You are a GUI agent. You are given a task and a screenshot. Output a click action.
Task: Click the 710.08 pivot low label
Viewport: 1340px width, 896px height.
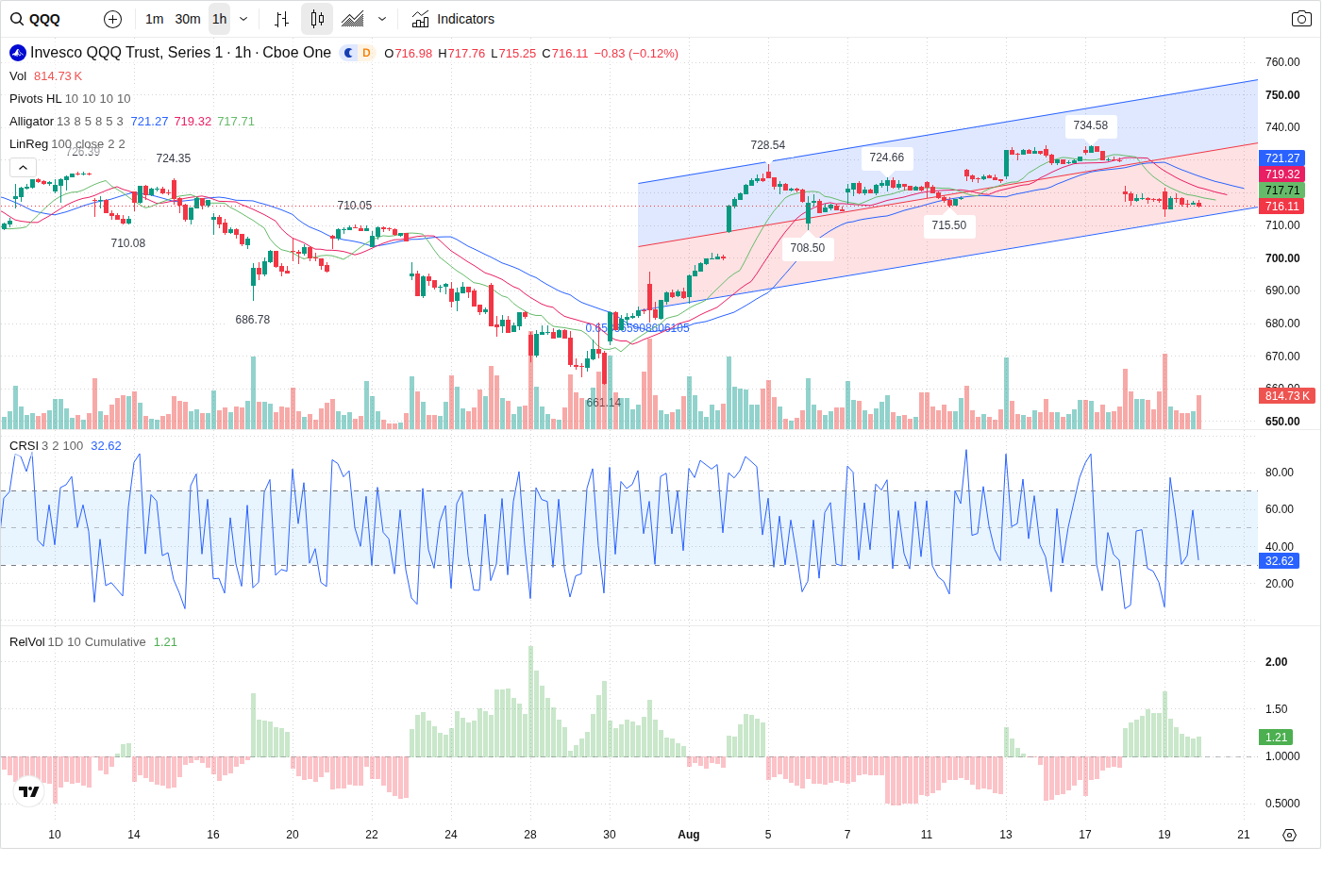(128, 243)
